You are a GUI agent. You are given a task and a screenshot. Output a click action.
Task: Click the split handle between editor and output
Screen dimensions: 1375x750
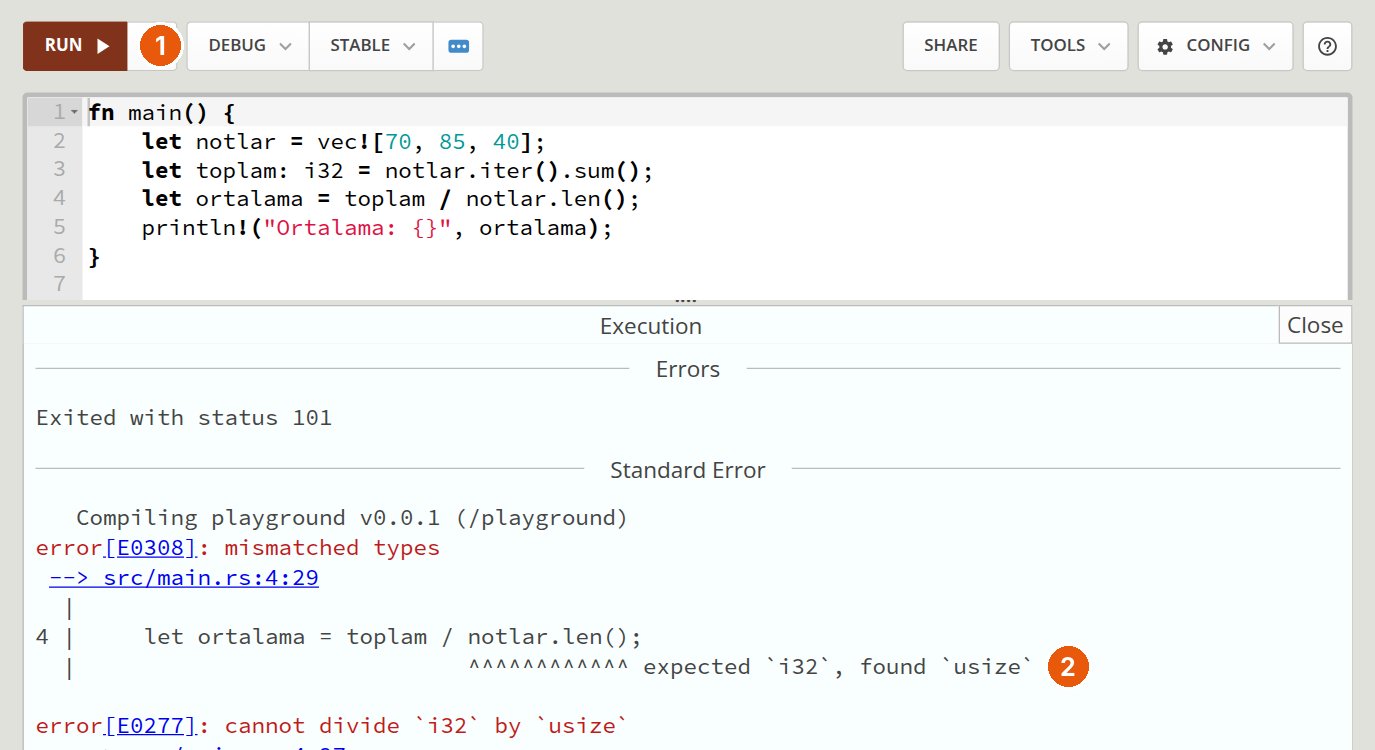coord(686,300)
